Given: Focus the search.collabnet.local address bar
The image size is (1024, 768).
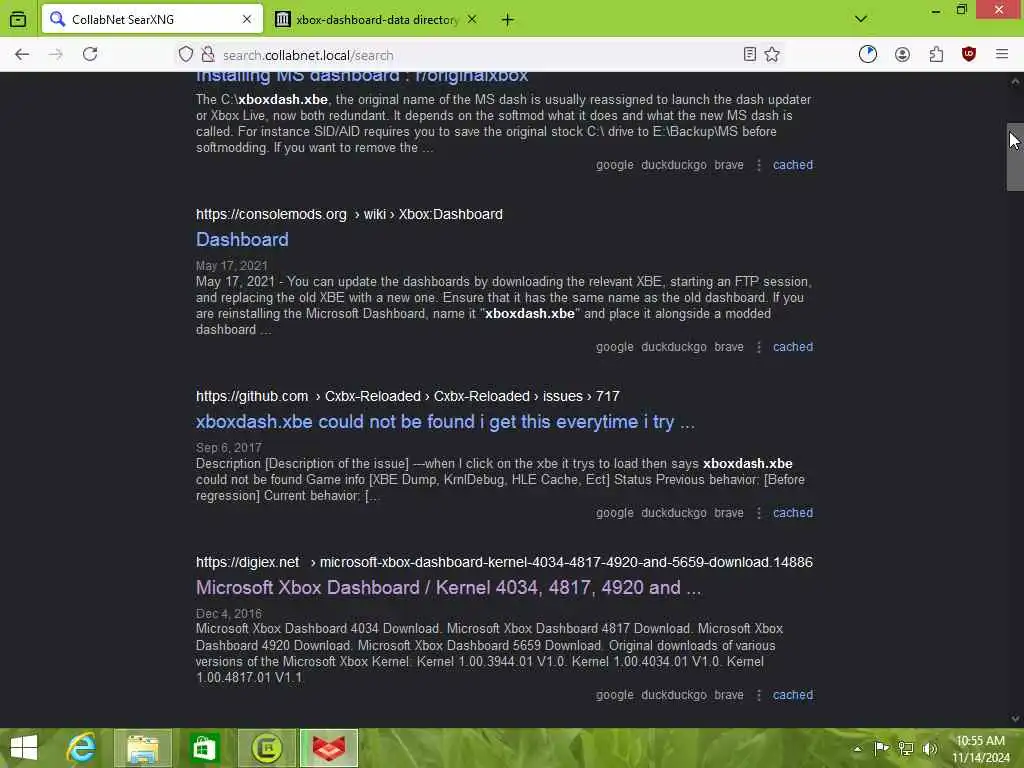Looking at the screenshot, I should (x=477, y=55).
